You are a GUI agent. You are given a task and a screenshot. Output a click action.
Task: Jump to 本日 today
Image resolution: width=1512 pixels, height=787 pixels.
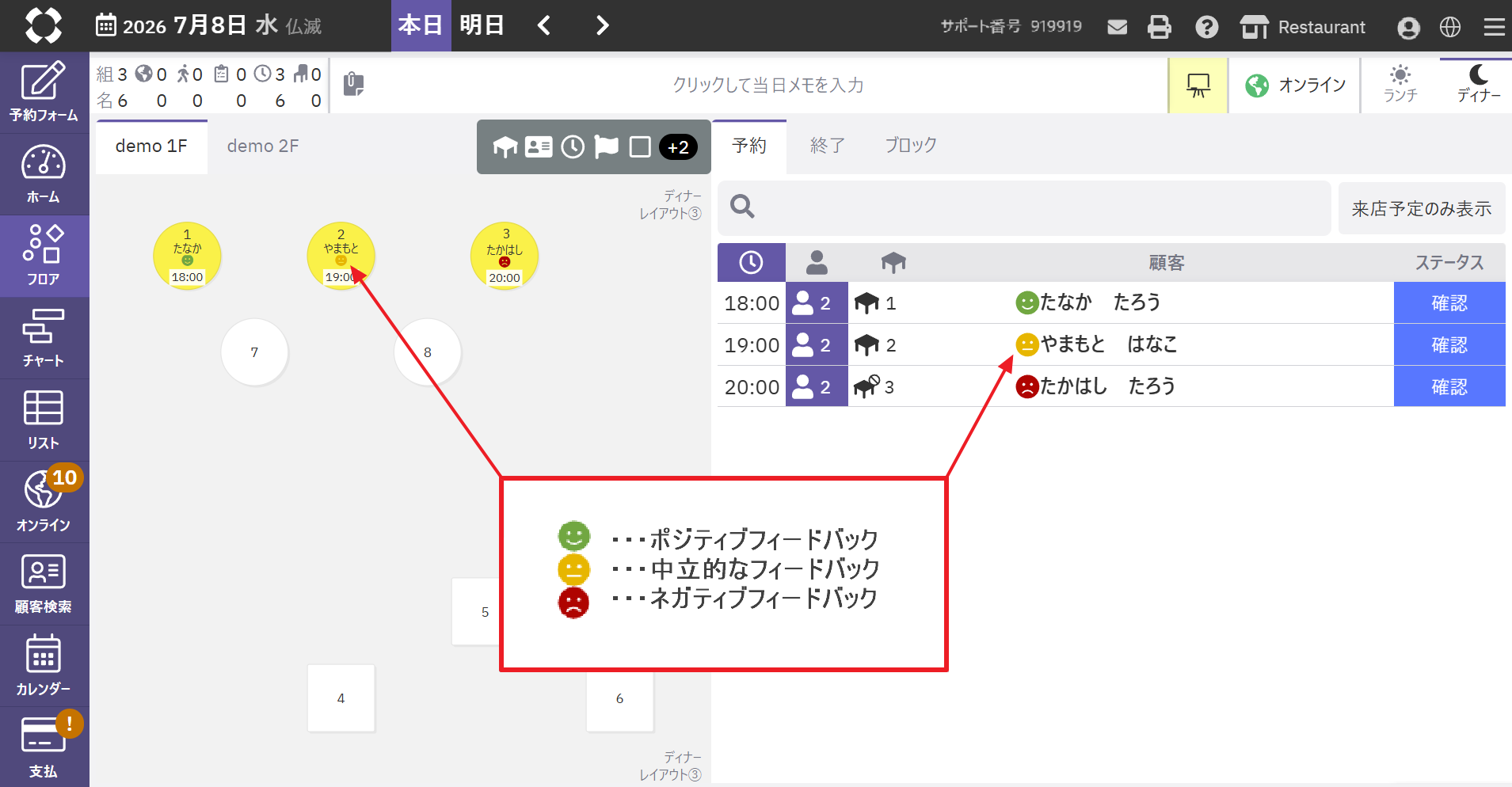tap(421, 25)
